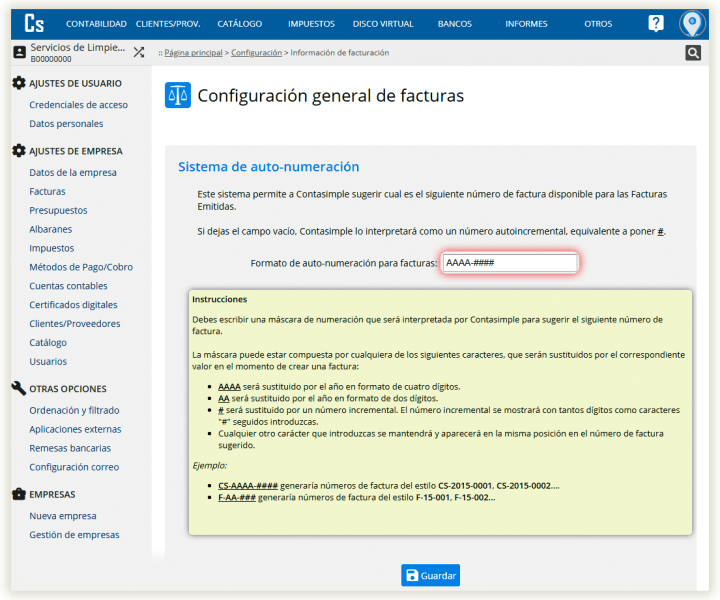This screenshot has height=600, width=720.
Task: Open the Impuestos menu
Action: [311, 24]
